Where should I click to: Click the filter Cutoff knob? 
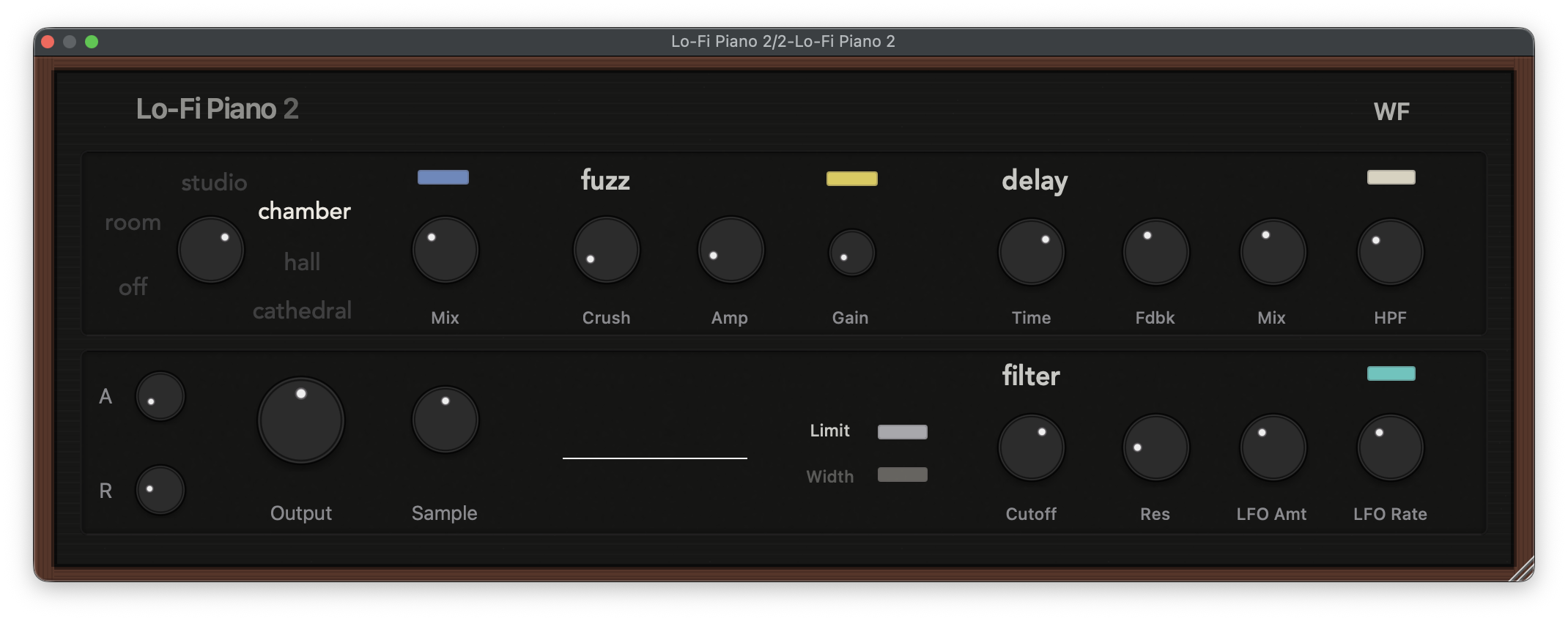click(1032, 447)
